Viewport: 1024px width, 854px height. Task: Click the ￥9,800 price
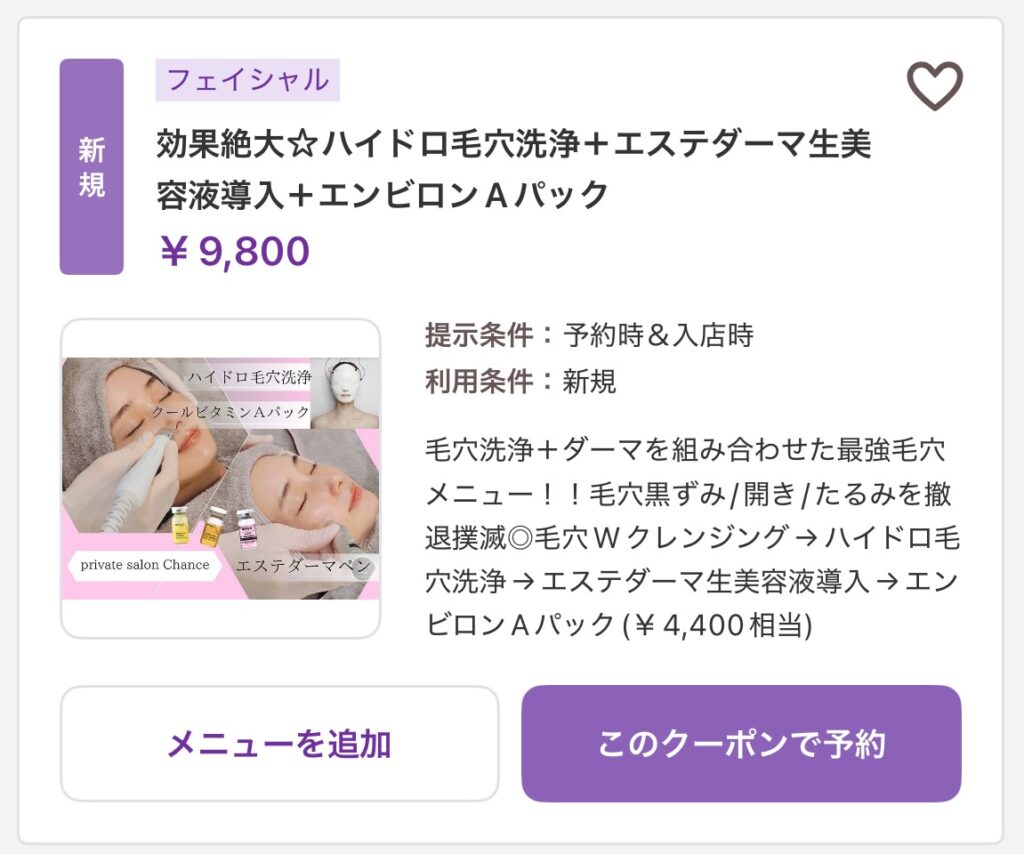click(235, 252)
